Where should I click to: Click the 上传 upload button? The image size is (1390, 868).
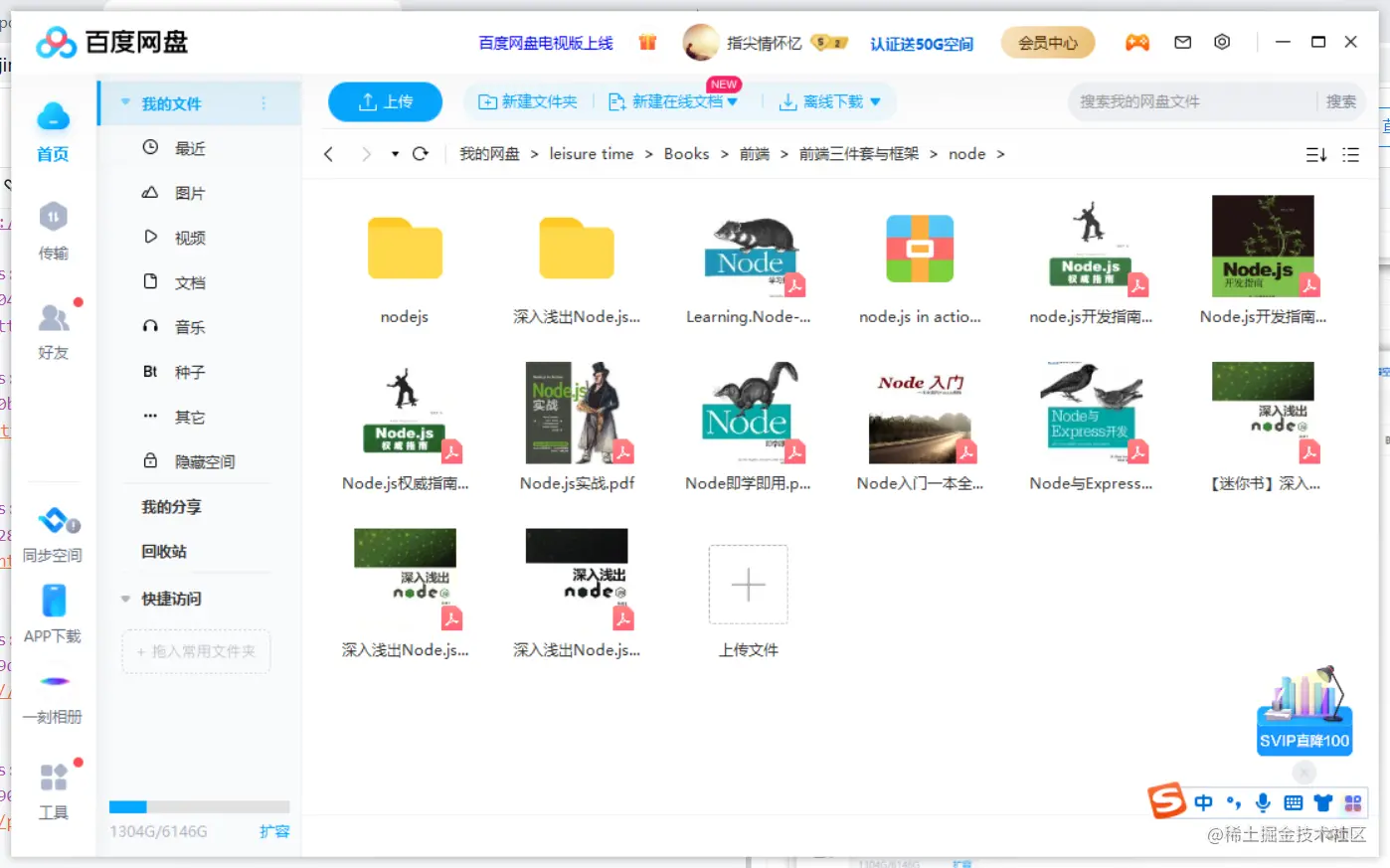tap(386, 101)
